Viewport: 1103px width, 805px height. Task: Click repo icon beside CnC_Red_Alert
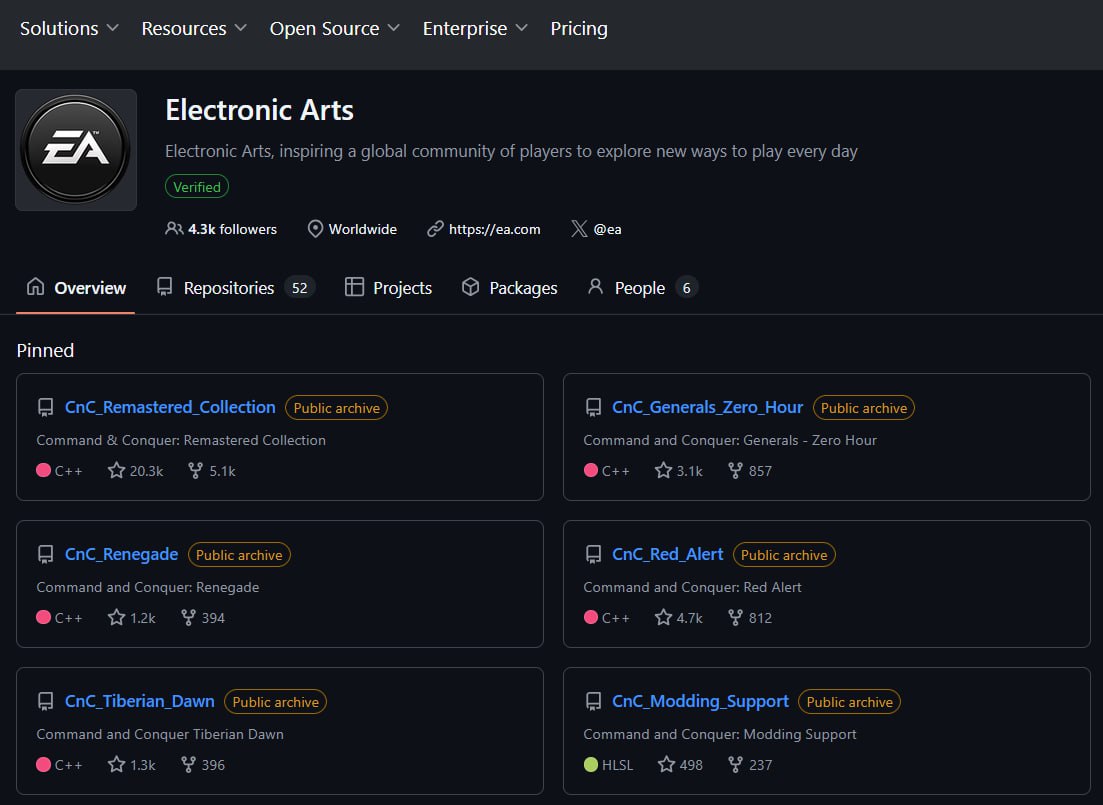pos(593,554)
